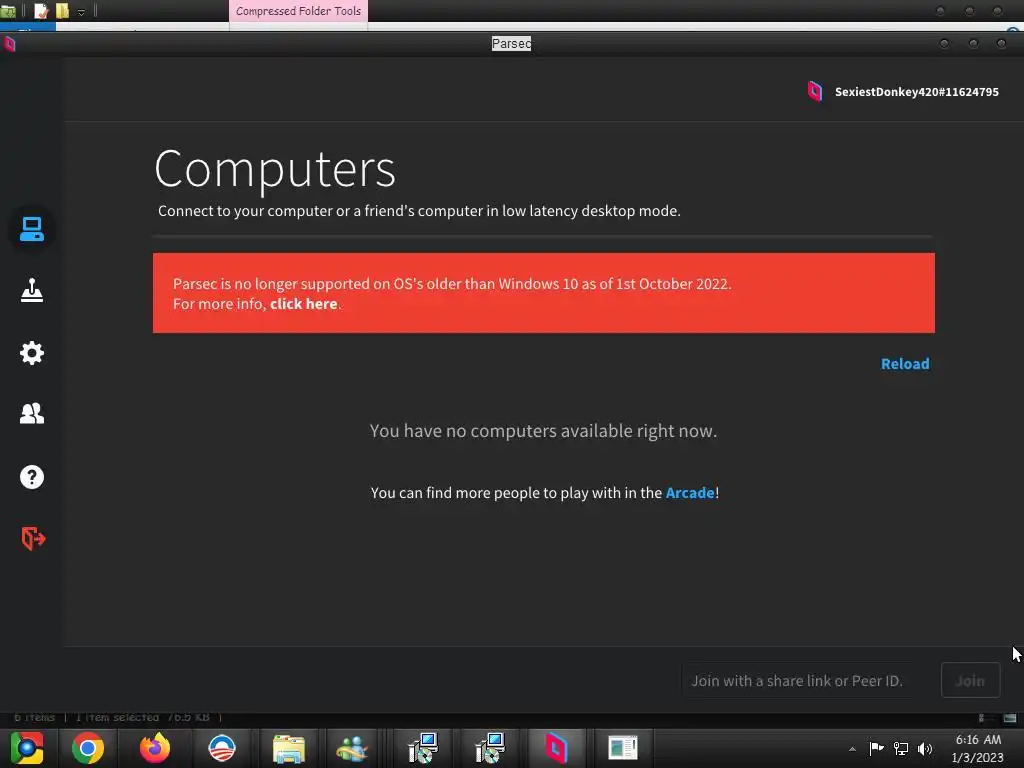Open the Help question mark icon
The width and height of the screenshot is (1024, 768).
31,477
